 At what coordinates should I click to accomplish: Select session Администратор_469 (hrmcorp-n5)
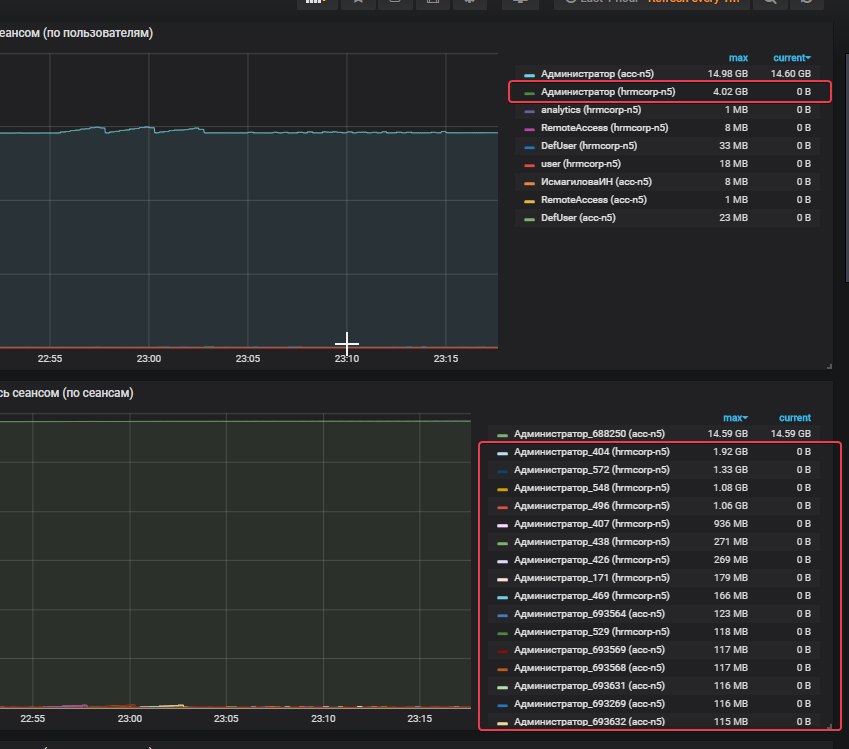[x=591, y=596]
